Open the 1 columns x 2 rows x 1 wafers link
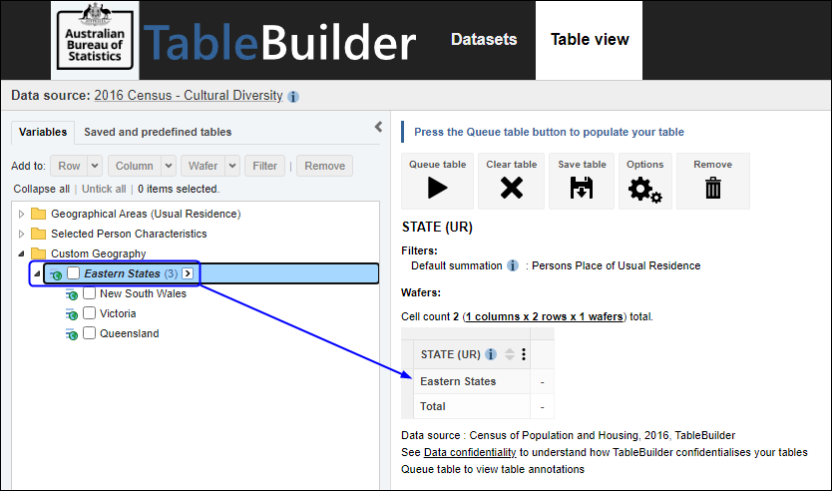The image size is (832, 491). (544, 317)
